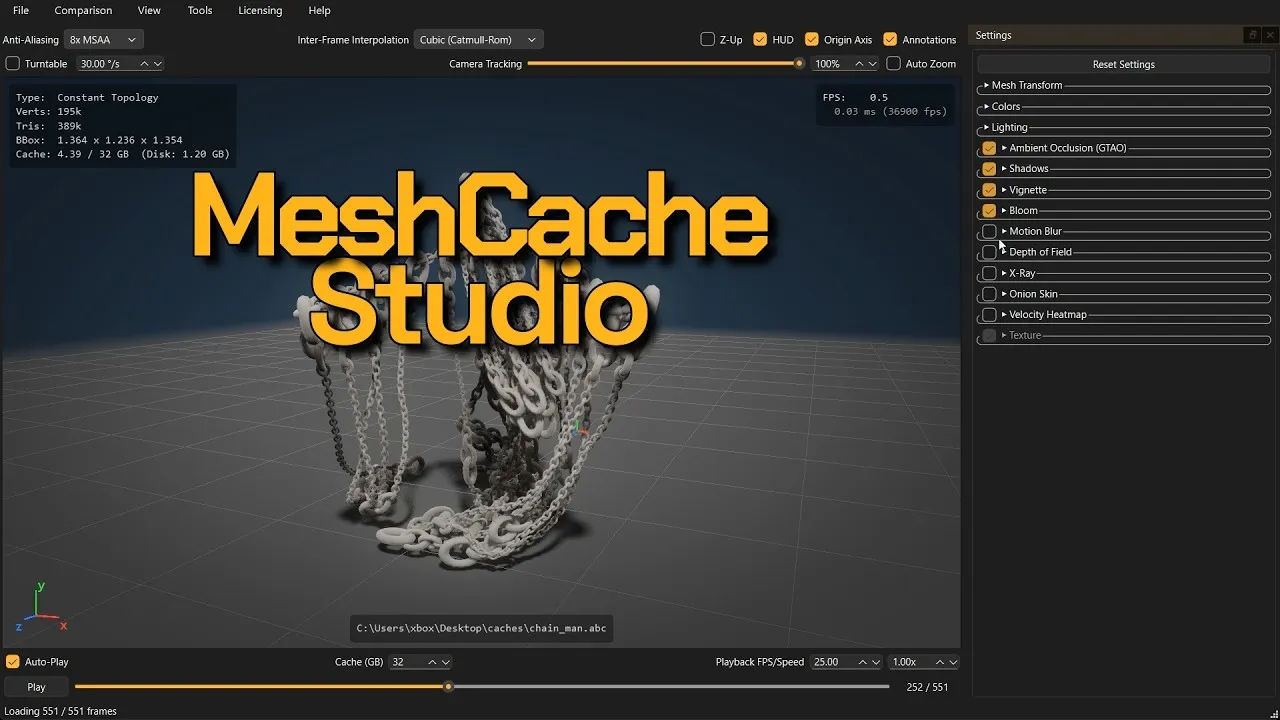Click the chain_man.abc file path label

pyautogui.click(x=481, y=629)
